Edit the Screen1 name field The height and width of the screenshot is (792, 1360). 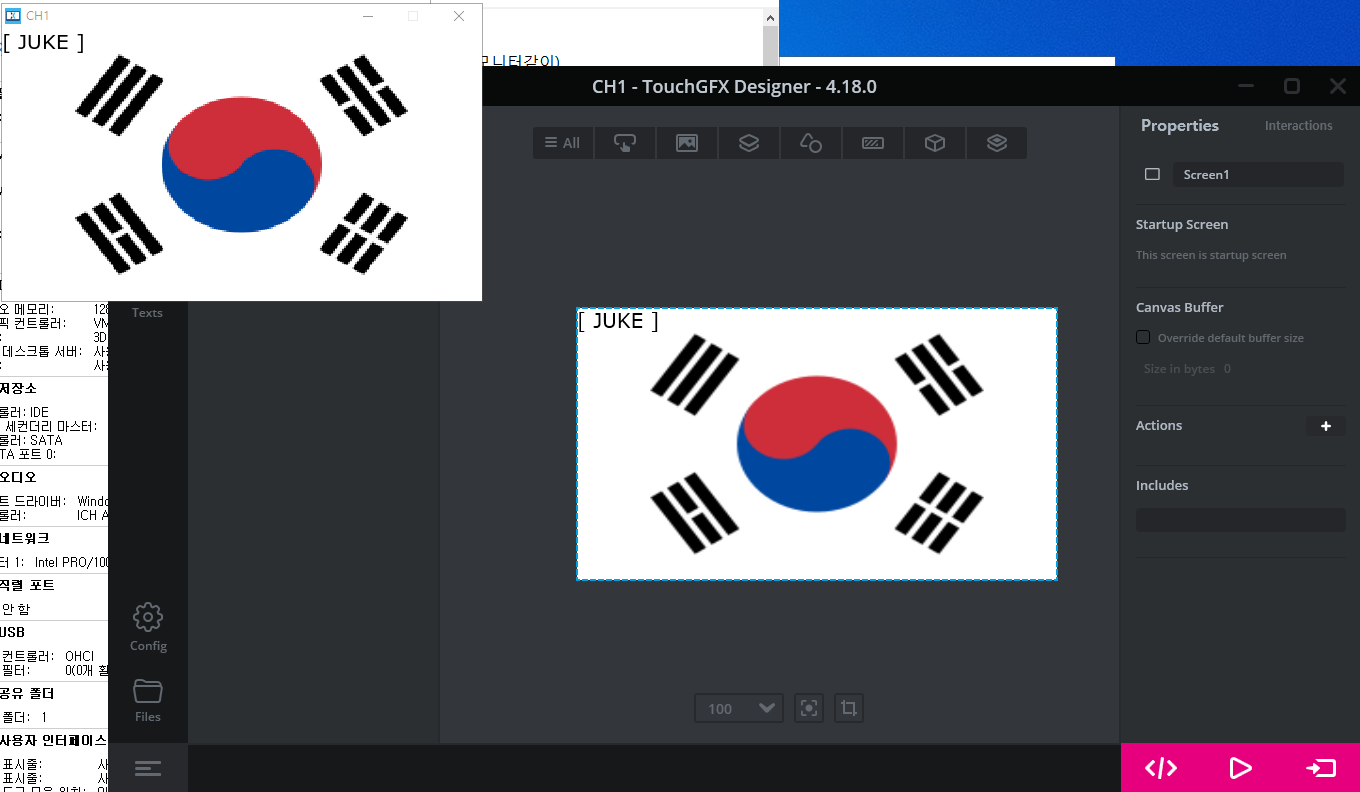(x=1258, y=174)
